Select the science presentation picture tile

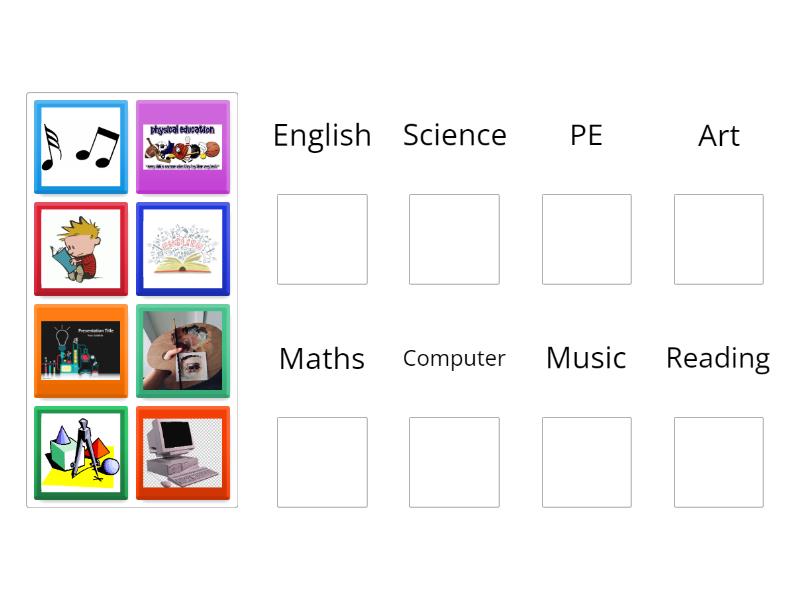point(80,351)
